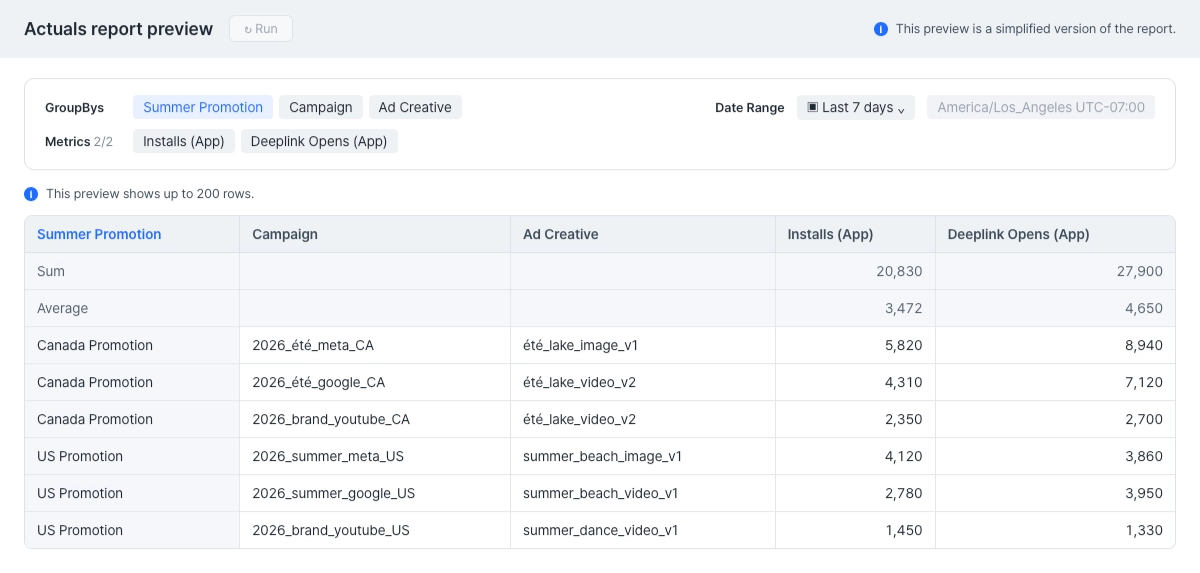Image resolution: width=1200 pixels, height=573 pixels.
Task: Click the Average row label
Action: click(x=63, y=308)
